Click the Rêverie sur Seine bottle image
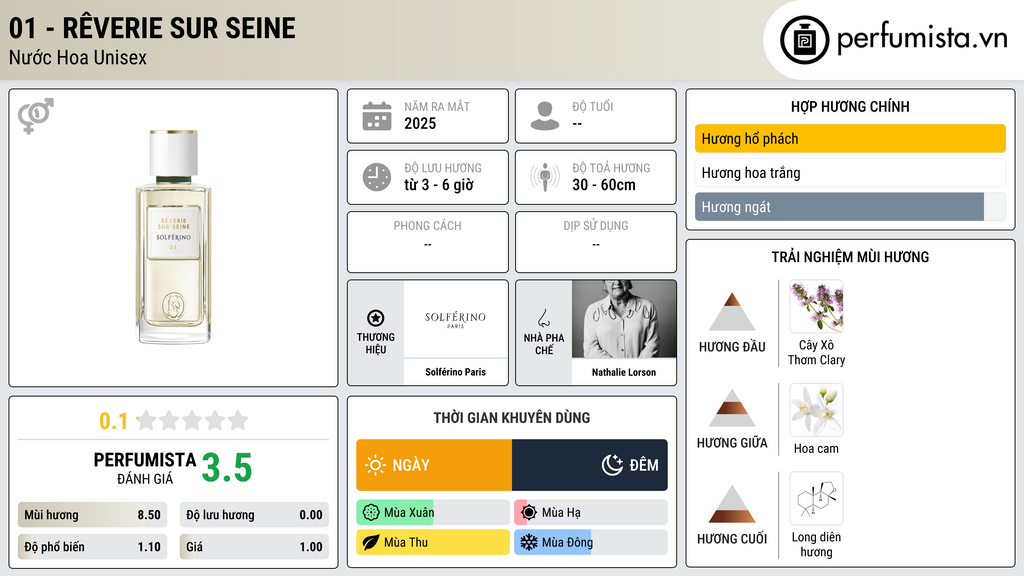Viewport: 1024px width, 576px height. tap(174, 236)
